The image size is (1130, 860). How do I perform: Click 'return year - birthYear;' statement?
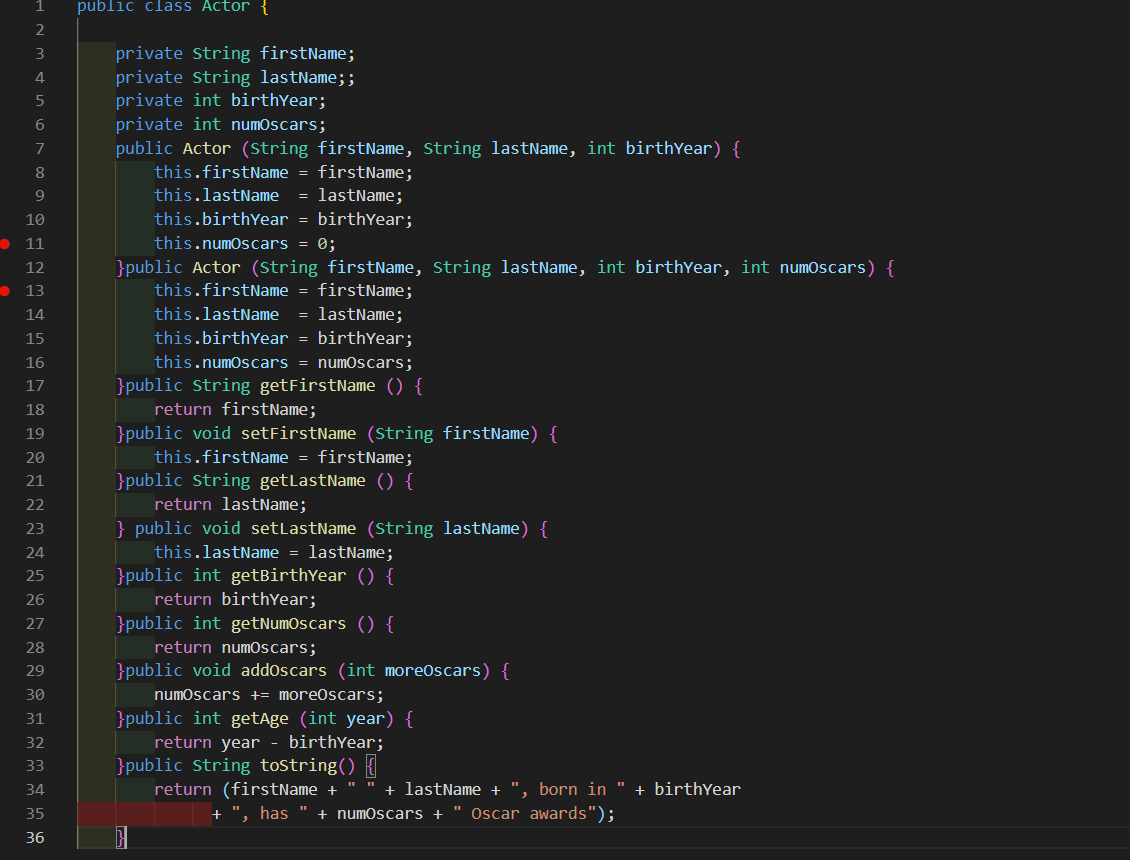(269, 742)
